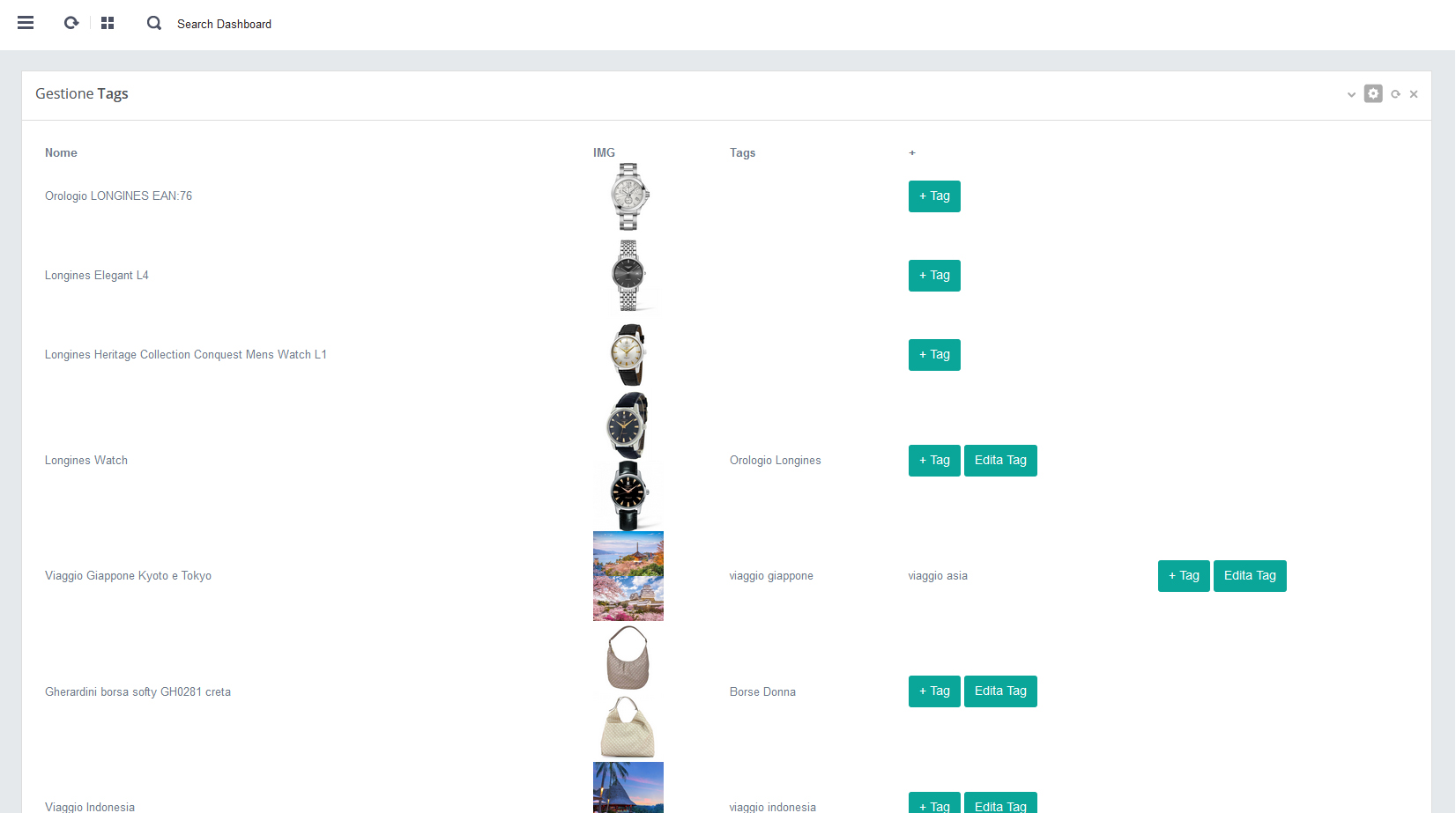1456x813 pixels.
Task: Add tag to Longines Heritage Collection row
Action: (934, 355)
